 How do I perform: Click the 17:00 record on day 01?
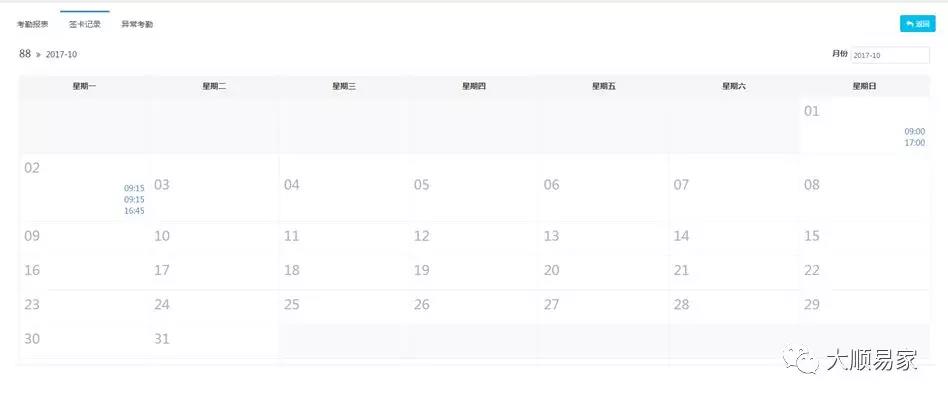(914, 143)
